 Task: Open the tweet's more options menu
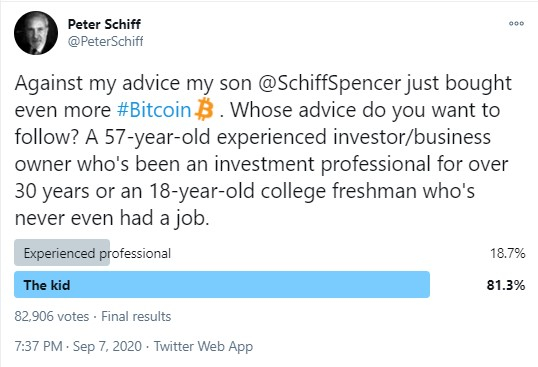516,23
